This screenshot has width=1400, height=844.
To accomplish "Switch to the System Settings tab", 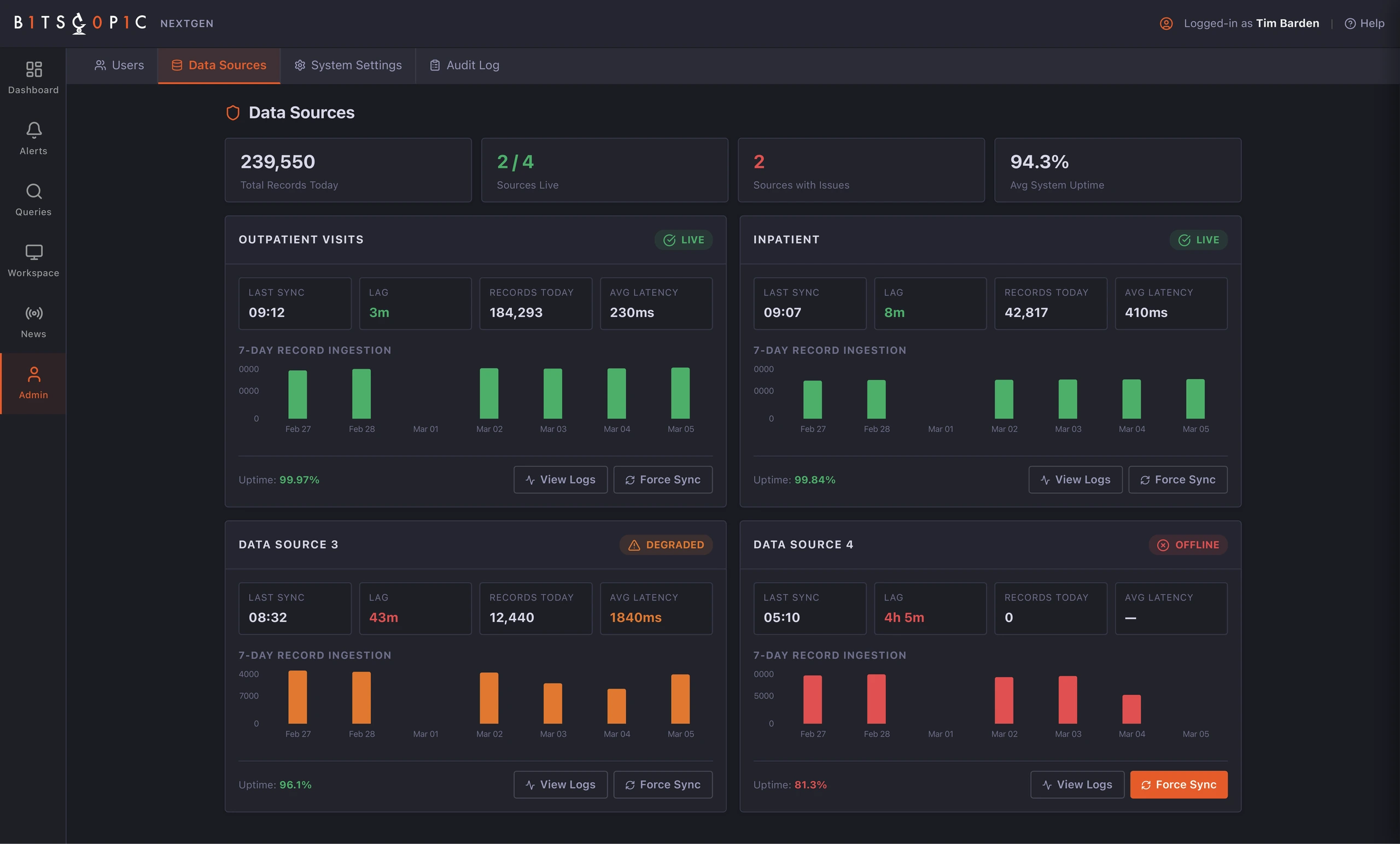I will (348, 65).
